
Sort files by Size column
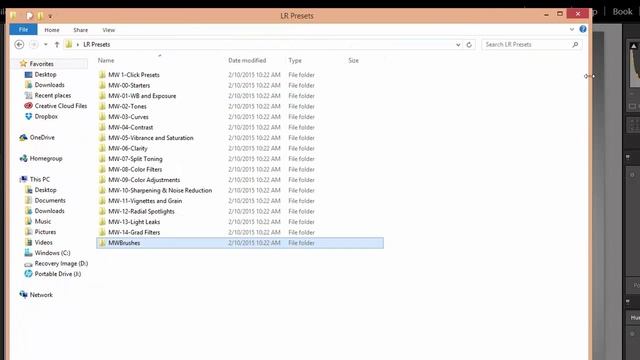[353, 60]
